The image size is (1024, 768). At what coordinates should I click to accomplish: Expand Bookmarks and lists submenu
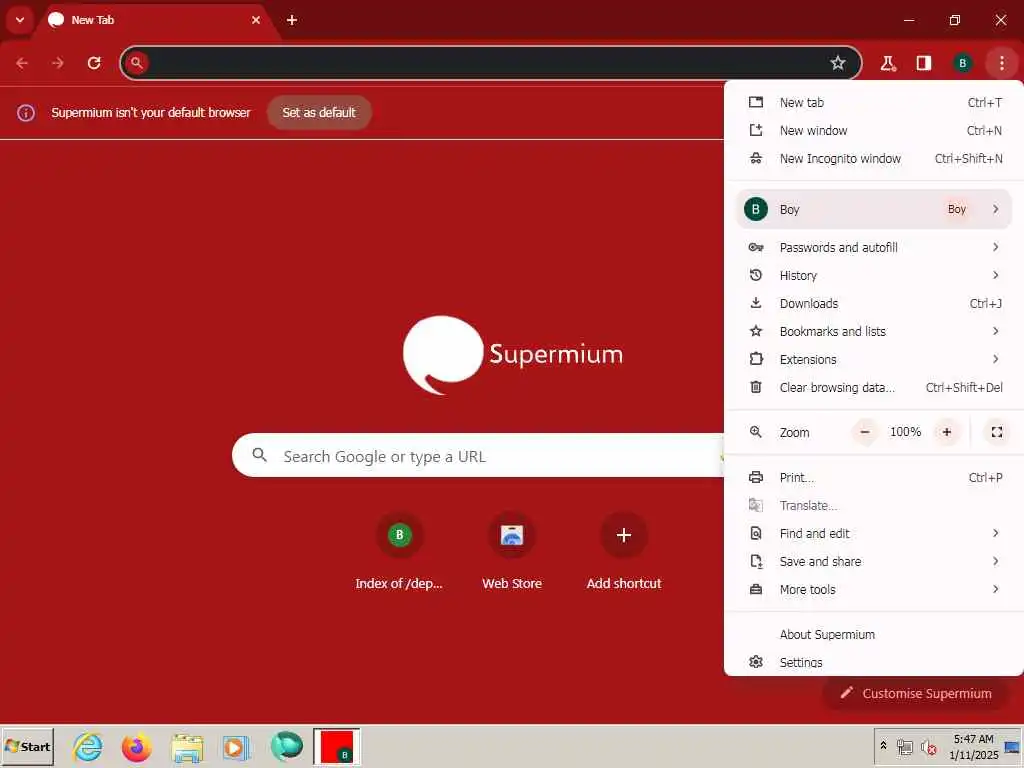point(874,332)
